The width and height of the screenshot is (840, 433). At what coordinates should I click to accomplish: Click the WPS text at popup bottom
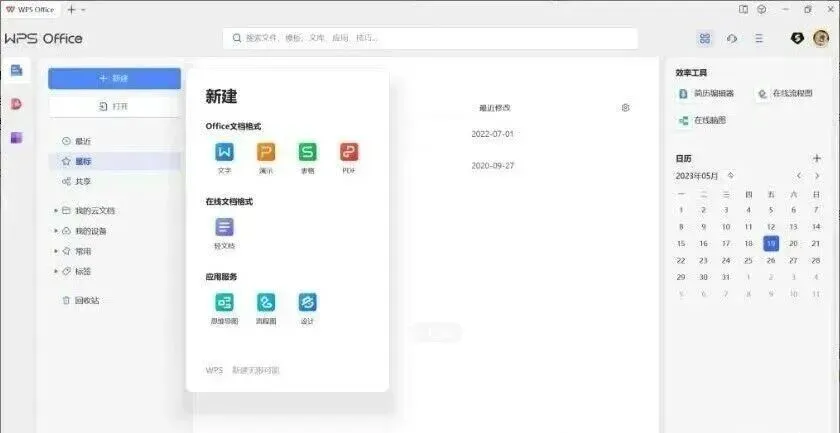[214, 370]
